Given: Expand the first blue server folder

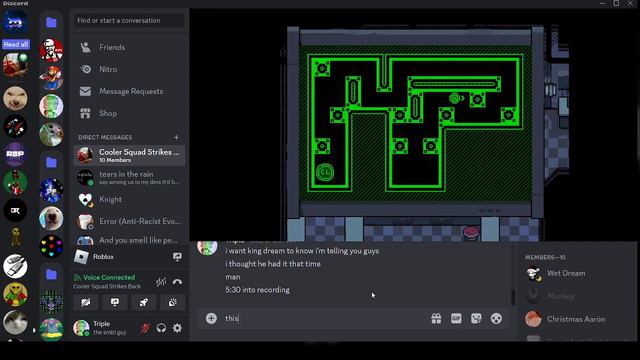Looking at the screenshot, I should click(51, 22).
